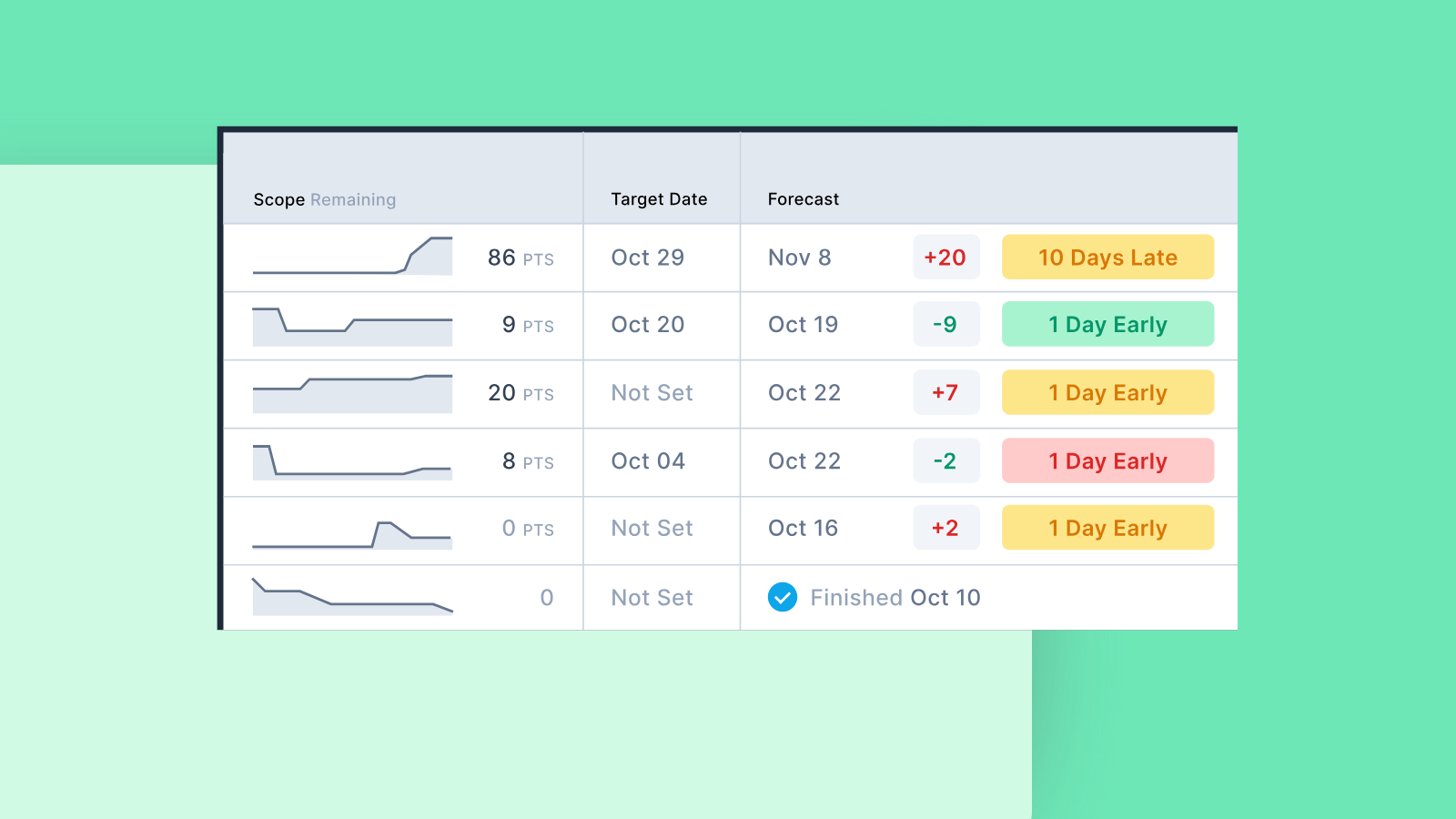Click the Oct 29 target date
Image resolution: width=1456 pixels, height=819 pixels.
pyautogui.click(x=647, y=258)
